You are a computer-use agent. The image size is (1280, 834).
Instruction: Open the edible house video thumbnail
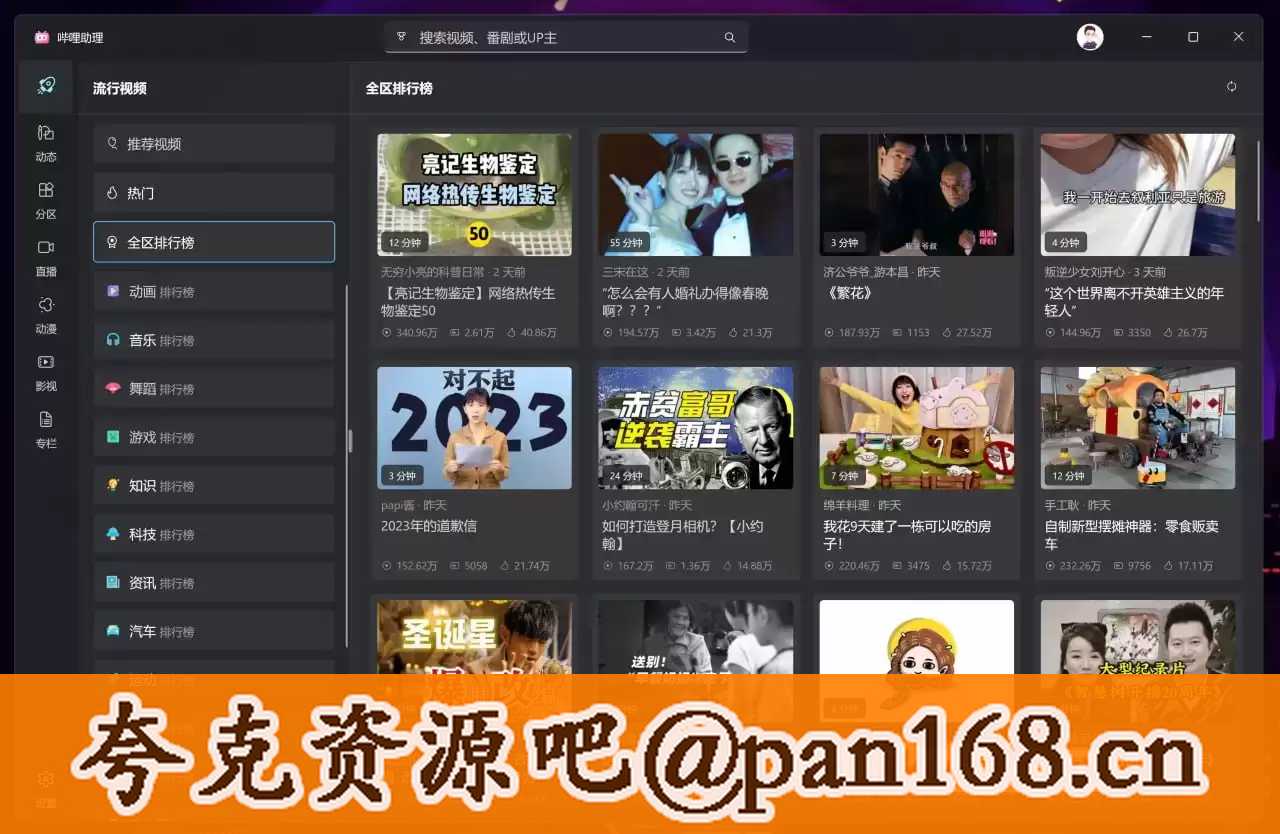click(x=917, y=428)
